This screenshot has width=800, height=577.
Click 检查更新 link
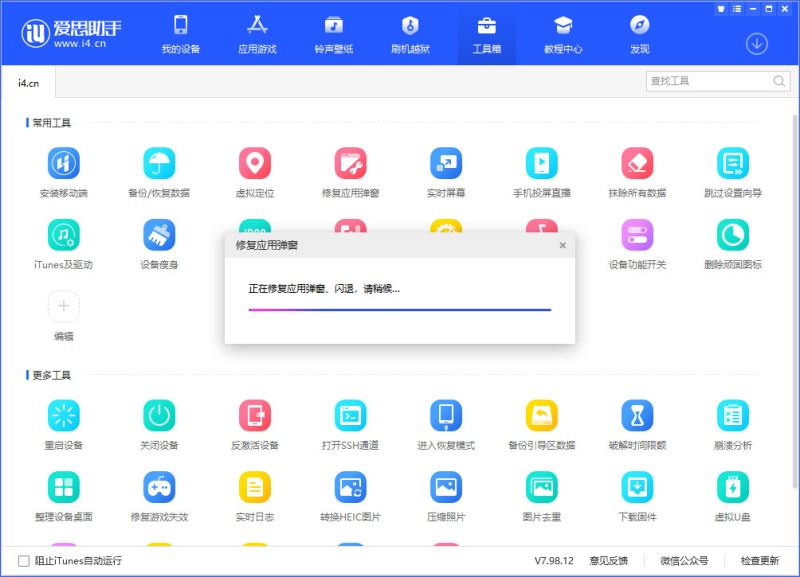[760, 561]
